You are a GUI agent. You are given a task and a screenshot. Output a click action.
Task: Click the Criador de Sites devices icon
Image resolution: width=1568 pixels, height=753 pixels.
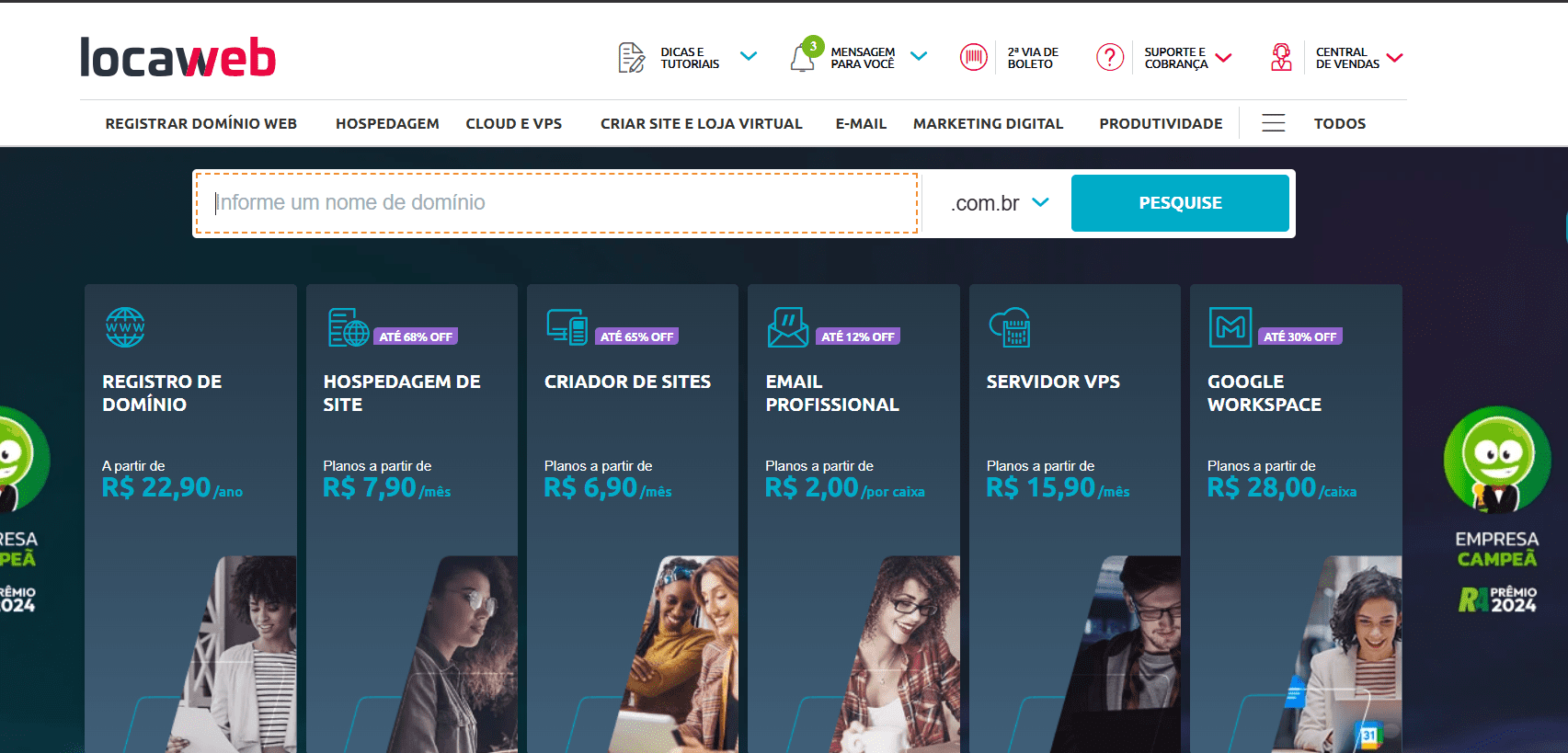(567, 327)
